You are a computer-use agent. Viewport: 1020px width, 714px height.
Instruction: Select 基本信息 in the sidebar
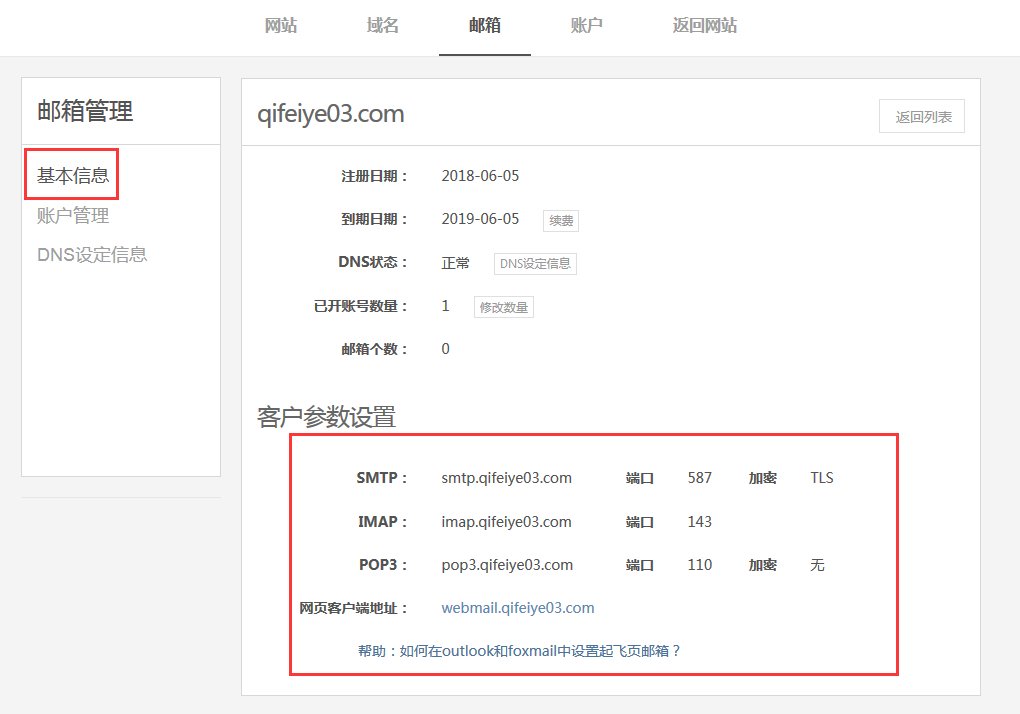73,175
